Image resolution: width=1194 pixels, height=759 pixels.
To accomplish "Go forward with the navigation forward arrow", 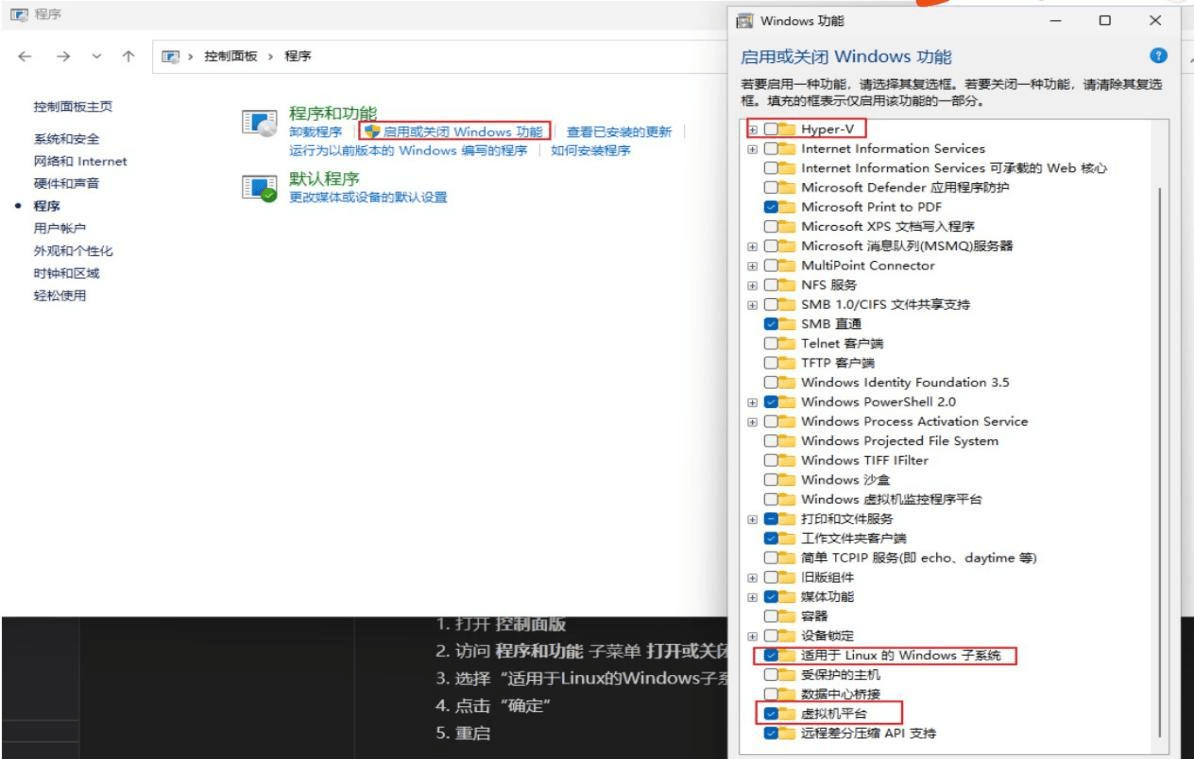I will click(x=63, y=56).
